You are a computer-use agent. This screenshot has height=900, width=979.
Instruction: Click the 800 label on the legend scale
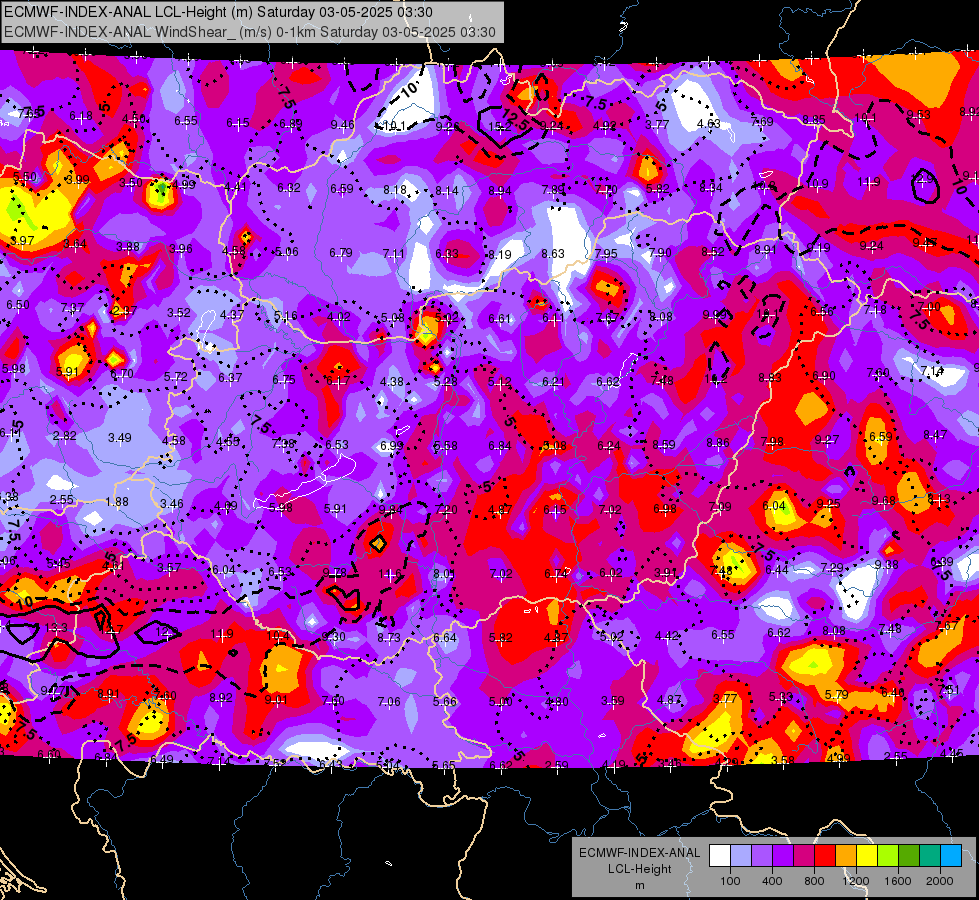814,881
